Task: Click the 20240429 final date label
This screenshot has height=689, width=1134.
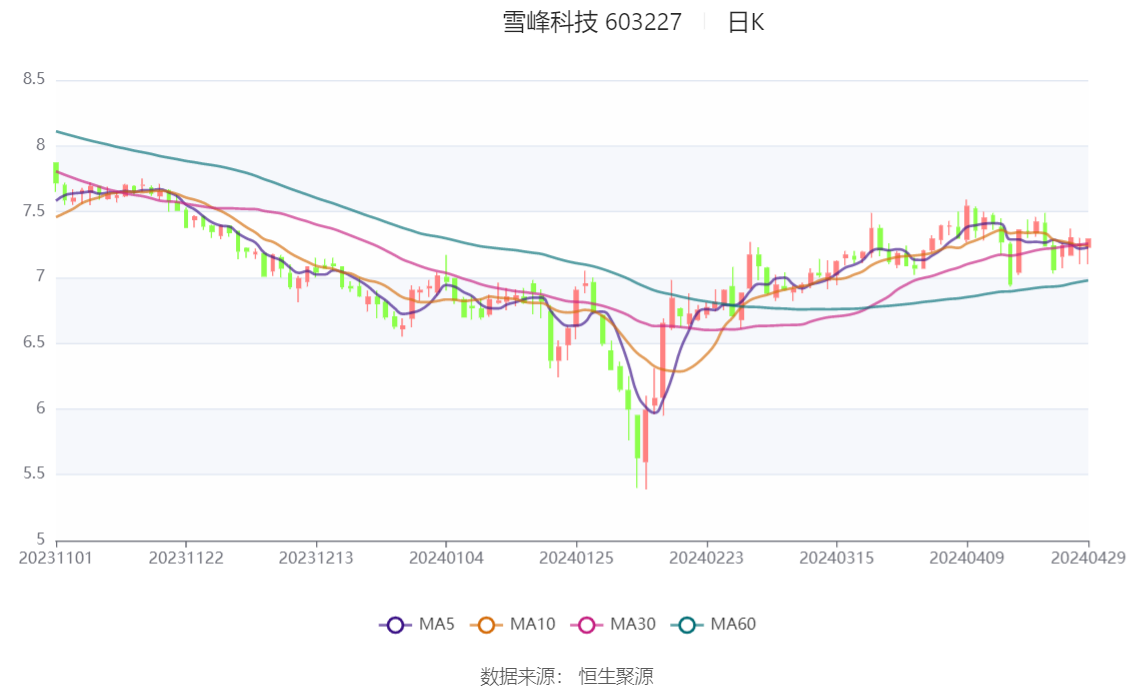Action: click(x=1088, y=558)
